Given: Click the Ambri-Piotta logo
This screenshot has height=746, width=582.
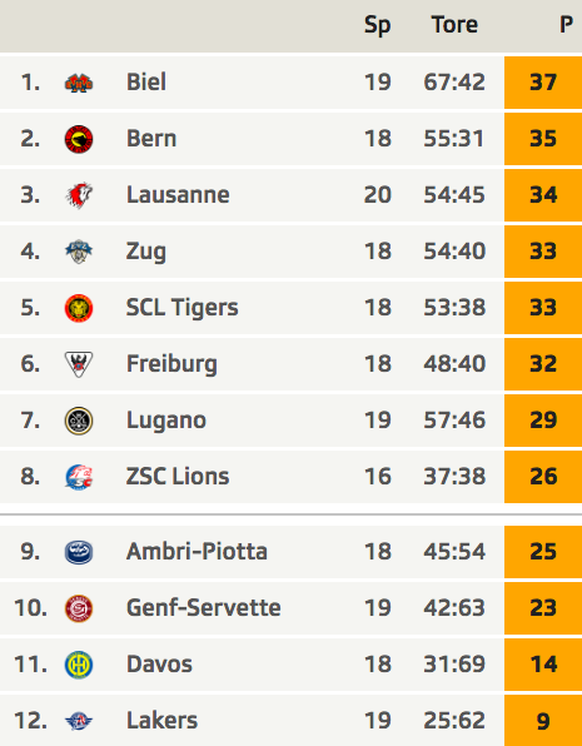Looking at the screenshot, I should tap(79, 552).
